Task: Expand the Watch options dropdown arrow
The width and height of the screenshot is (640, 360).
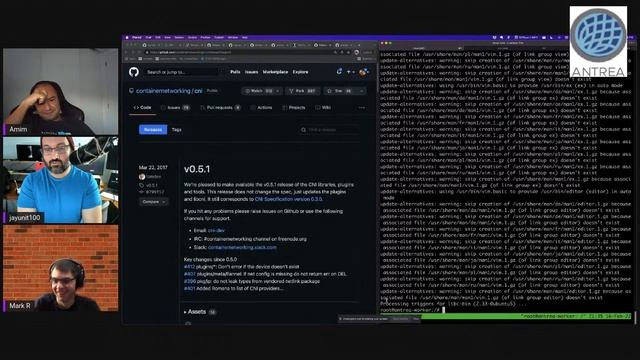Action: tap(278, 91)
